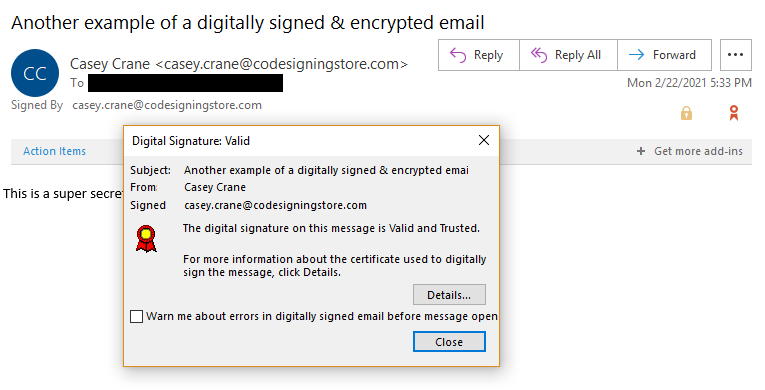Viewport: 765px width, 390px height.
Task: Click the purple Reply arrow icon
Action: [x=458, y=55]
